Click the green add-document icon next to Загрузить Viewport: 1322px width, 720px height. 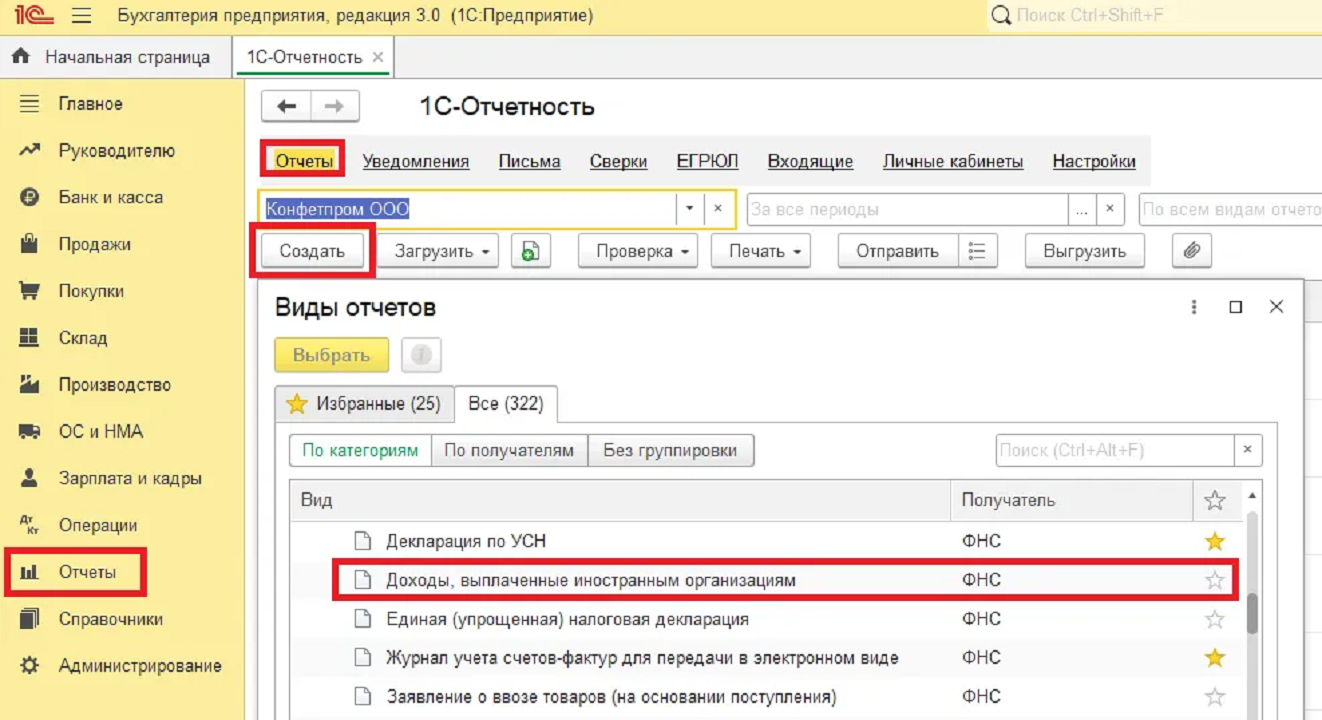click(531, 251)
